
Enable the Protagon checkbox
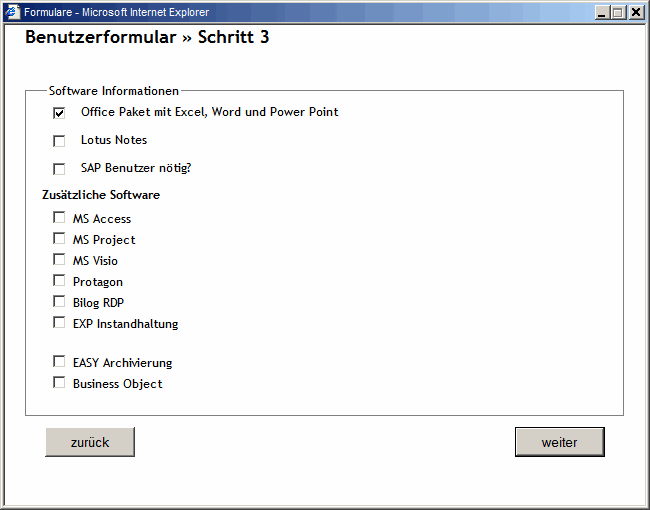pos(59,280)
